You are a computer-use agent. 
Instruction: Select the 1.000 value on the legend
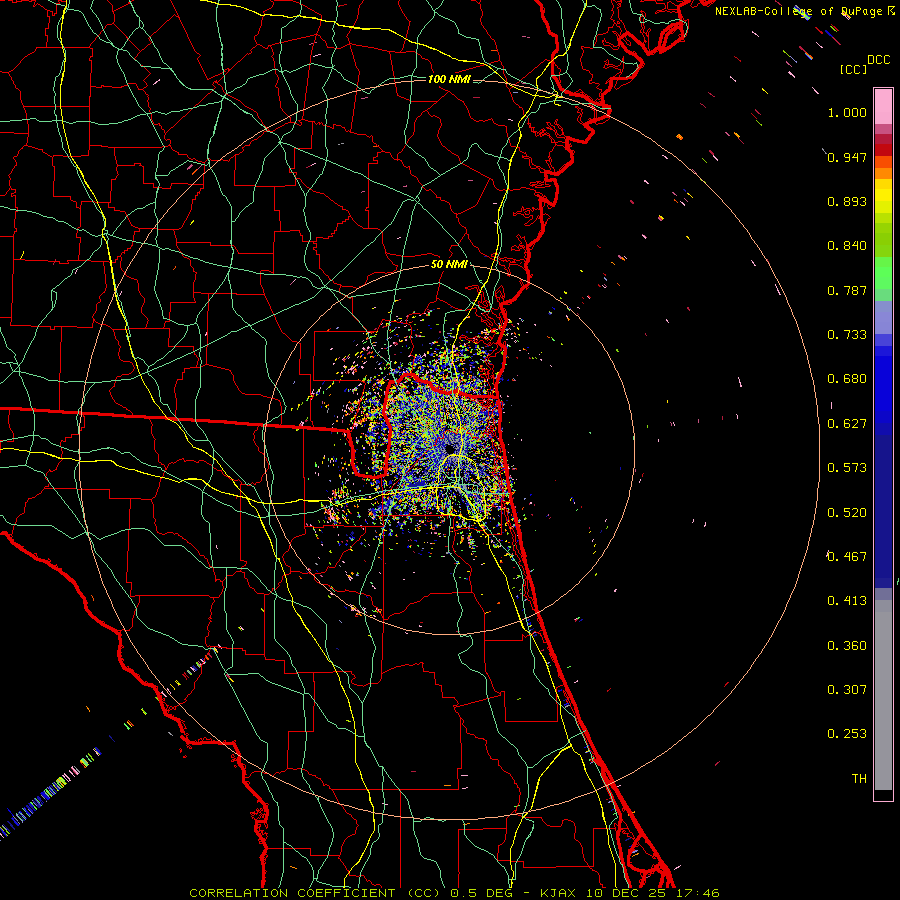point(847,112)
